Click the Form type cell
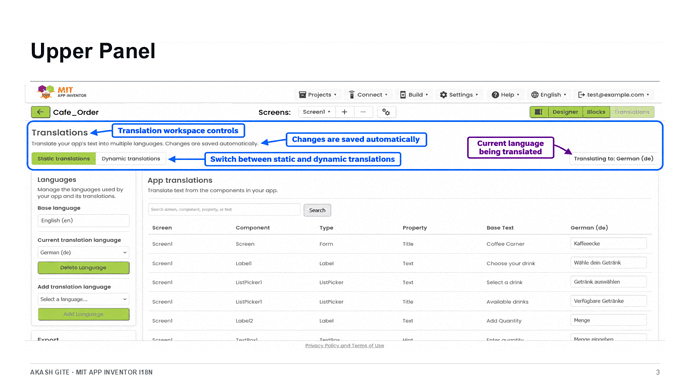Screen dimensions: 690x388 [326, 244]
